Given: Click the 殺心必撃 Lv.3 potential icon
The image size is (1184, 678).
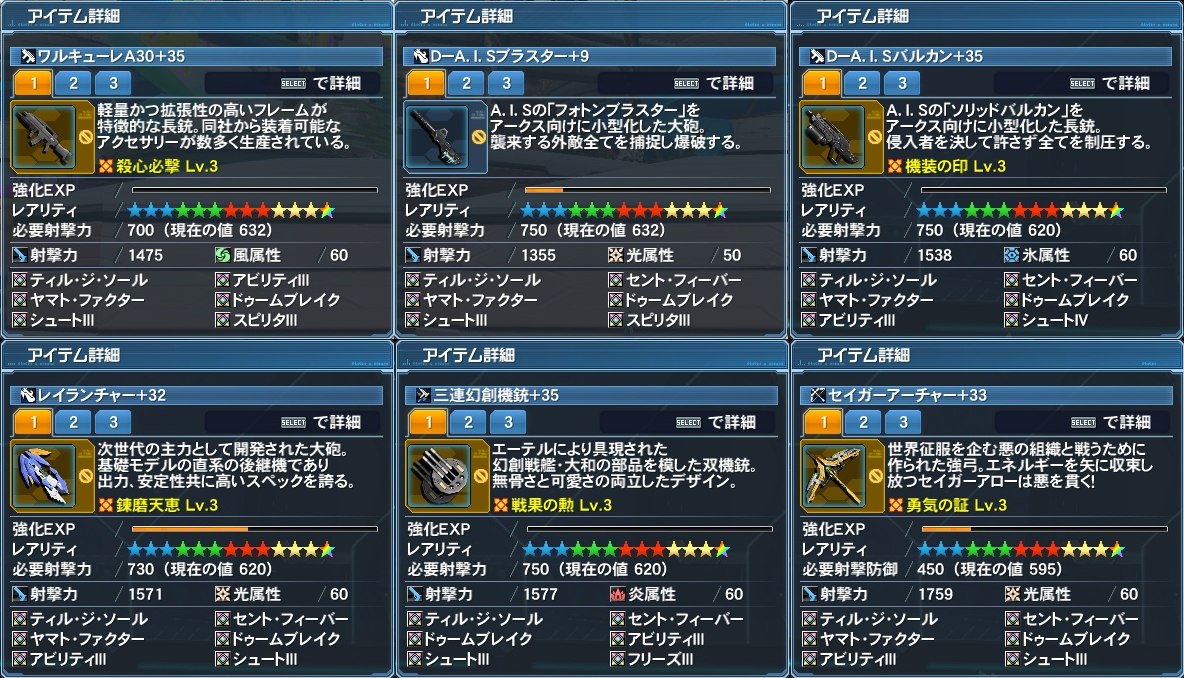Looking at the screenshot, I should click(x=106, y=166).
